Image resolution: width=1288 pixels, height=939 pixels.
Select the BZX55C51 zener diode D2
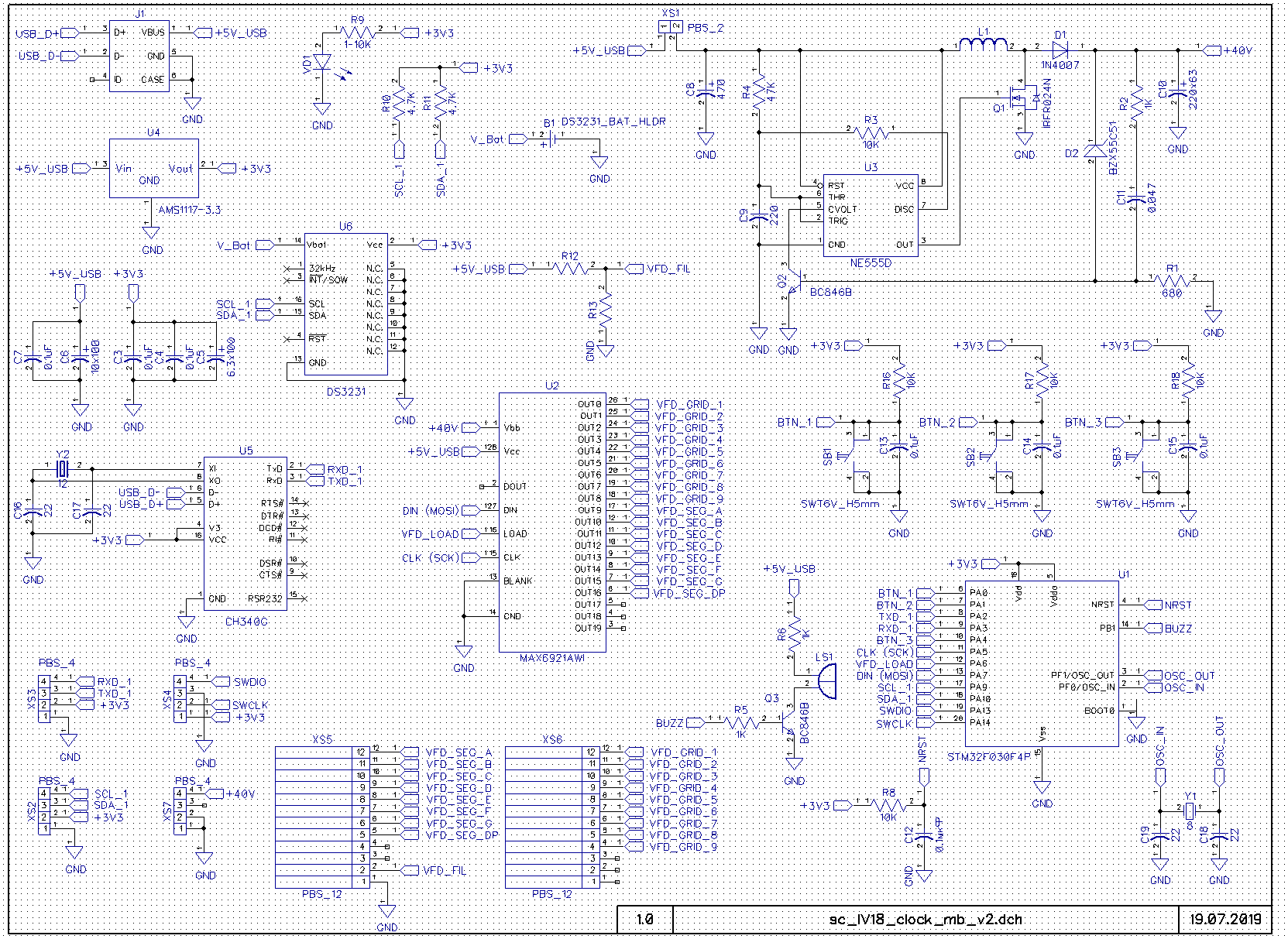1094,150
